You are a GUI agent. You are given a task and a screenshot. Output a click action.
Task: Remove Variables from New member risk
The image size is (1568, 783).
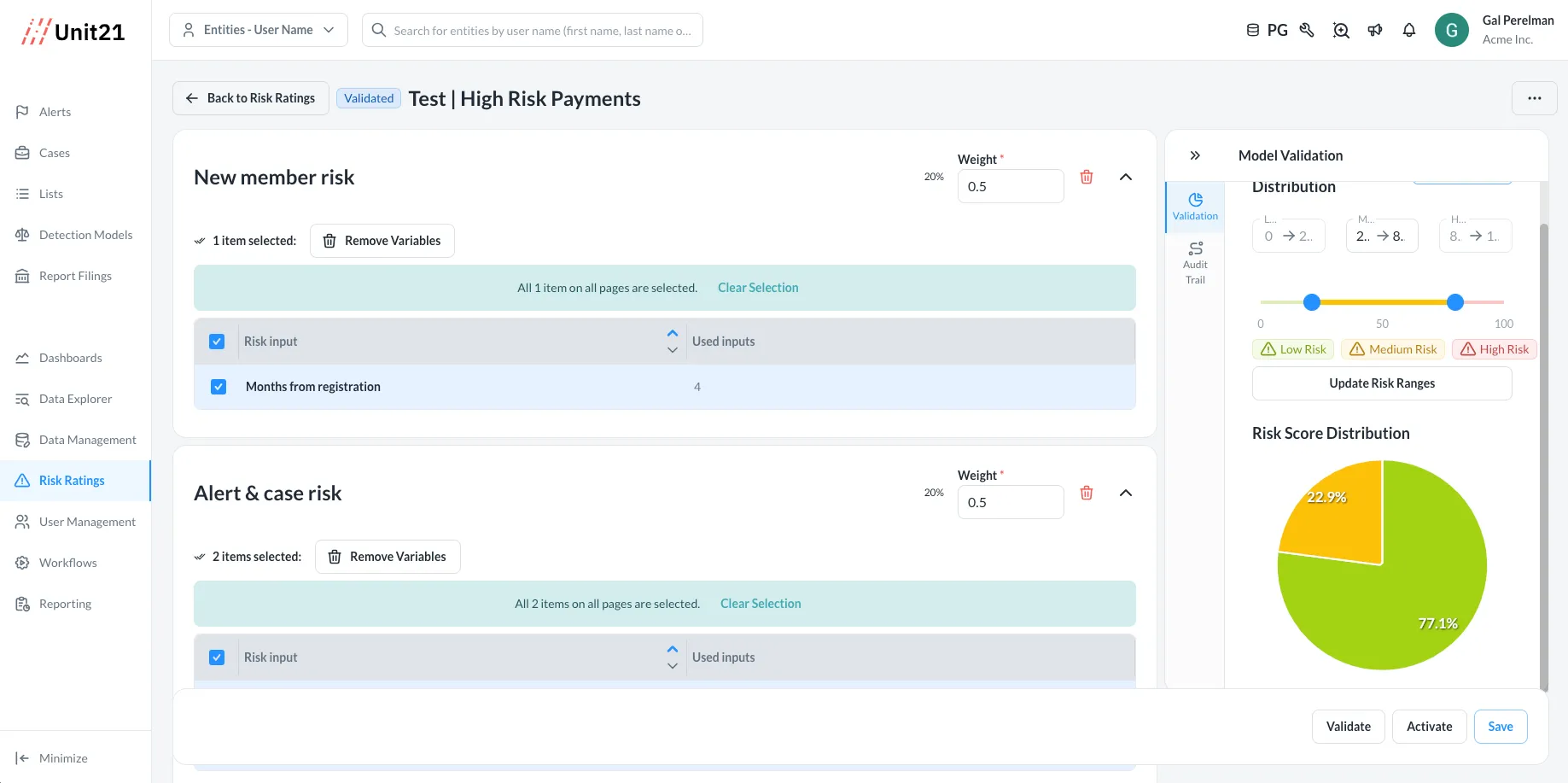pyautogui.click(x=382, y=241)
